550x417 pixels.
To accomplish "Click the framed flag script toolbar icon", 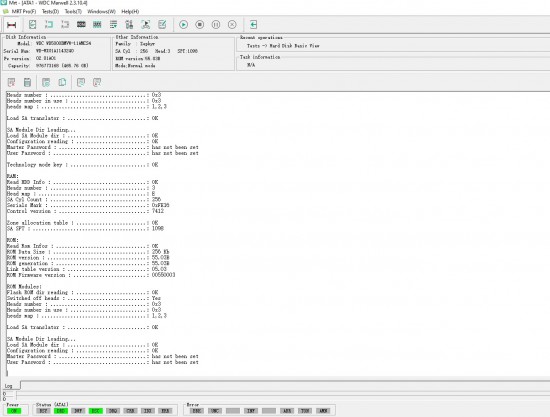I will click(x=146, y=25).
